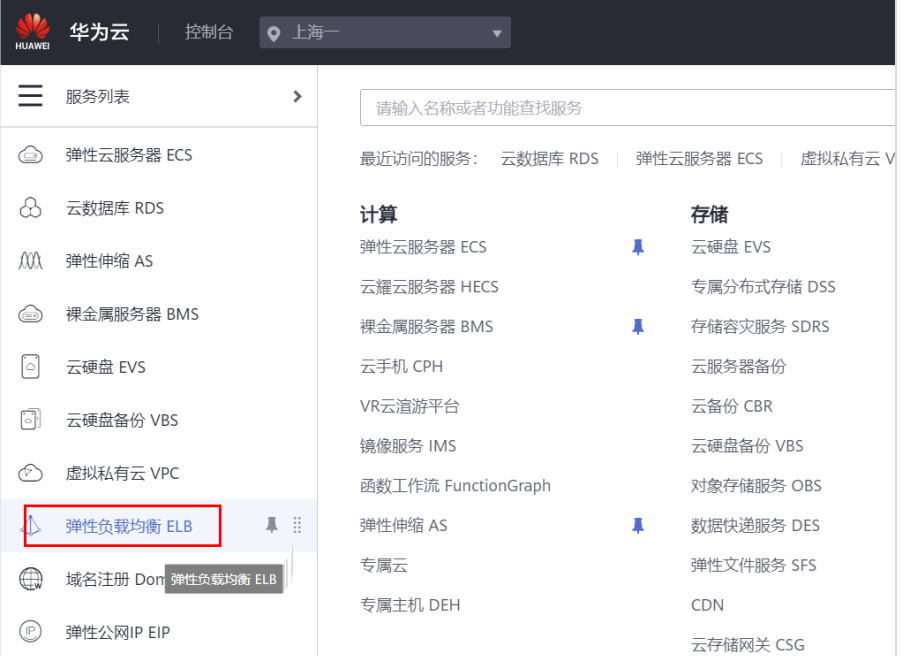Open 云存储网关 CSG service
Screen dimensions: 910x656
coord(748,644)
